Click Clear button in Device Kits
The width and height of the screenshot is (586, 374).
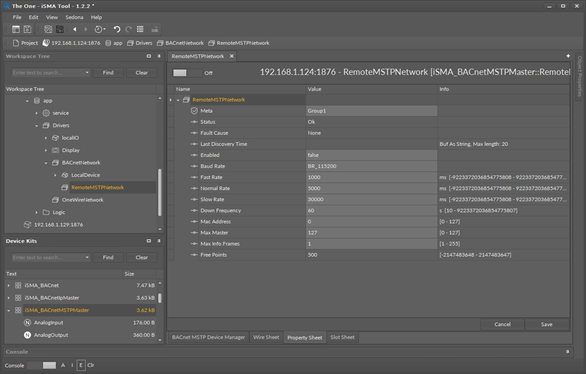coord(142,257)
